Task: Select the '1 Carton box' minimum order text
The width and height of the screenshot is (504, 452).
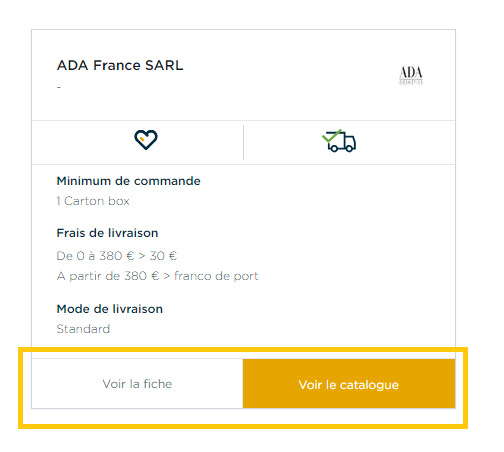Action: click(93, 201)
